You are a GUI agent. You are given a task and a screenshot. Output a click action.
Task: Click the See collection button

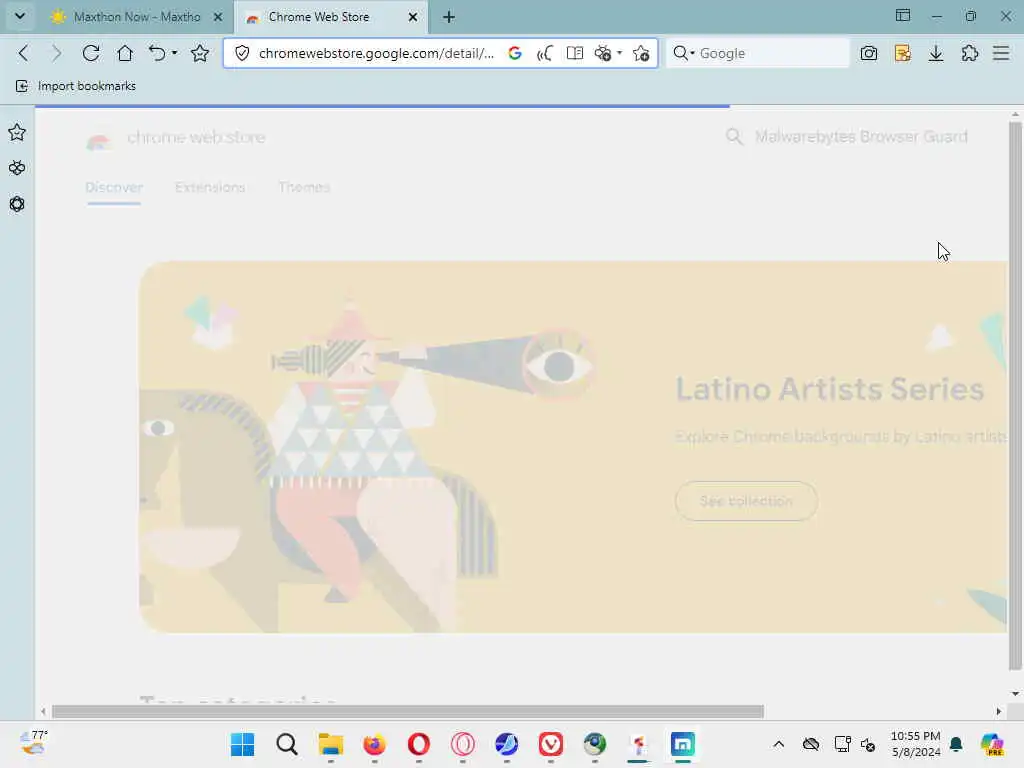pos(746,501)
